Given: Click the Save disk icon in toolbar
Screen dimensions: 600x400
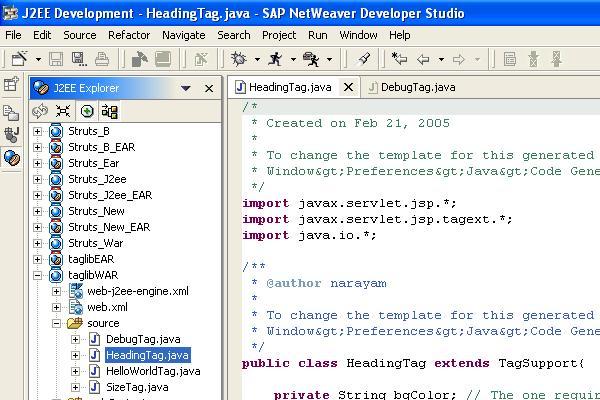Looking at the screenshot, I should tap(56, 60).
